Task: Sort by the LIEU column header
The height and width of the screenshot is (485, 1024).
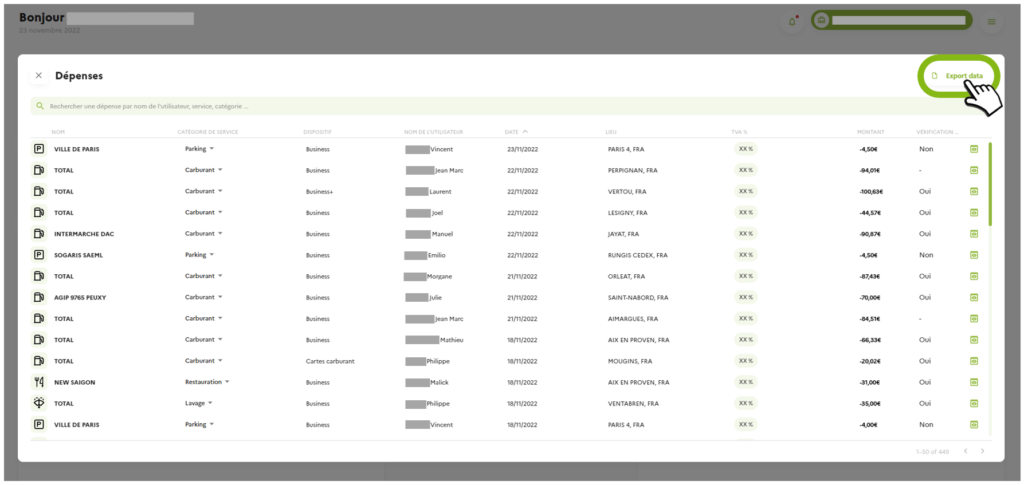Action: point(611,132)
